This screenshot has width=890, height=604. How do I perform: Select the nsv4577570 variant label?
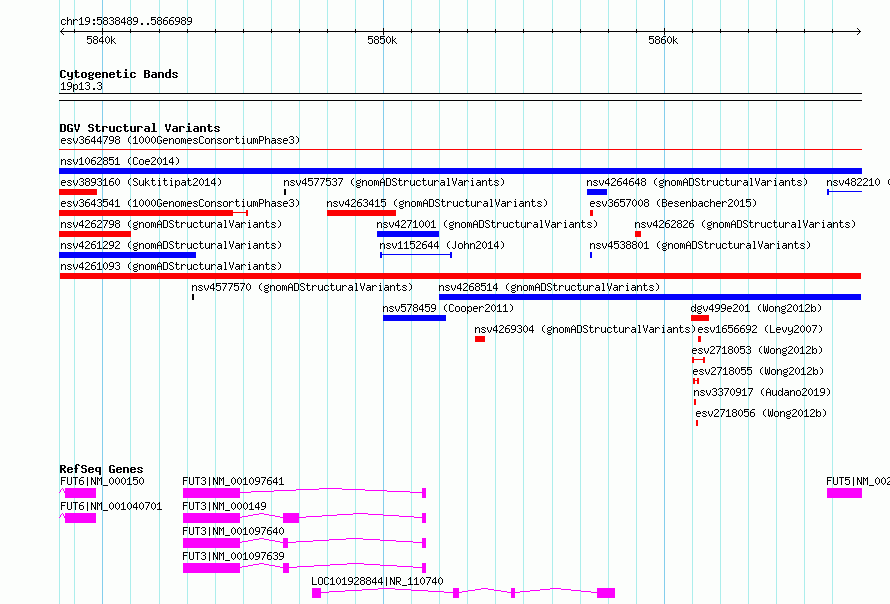302,287
